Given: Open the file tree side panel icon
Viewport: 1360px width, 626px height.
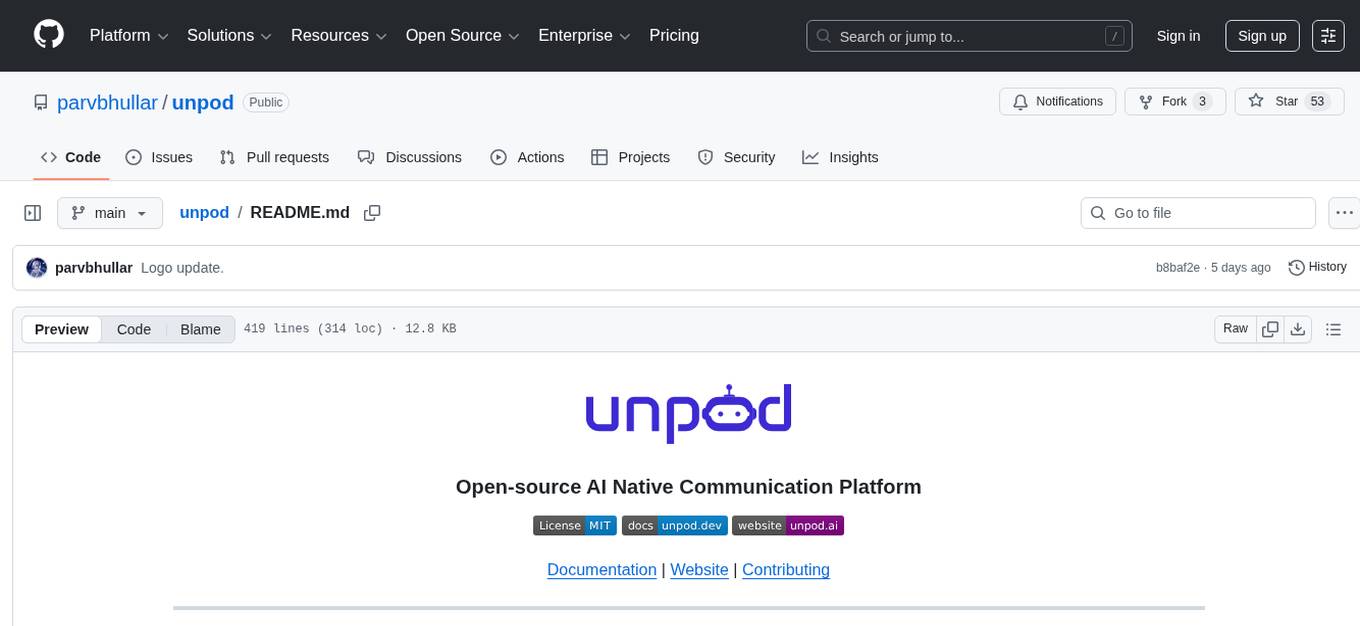Looking at the screenshot, I should [32, 212].
